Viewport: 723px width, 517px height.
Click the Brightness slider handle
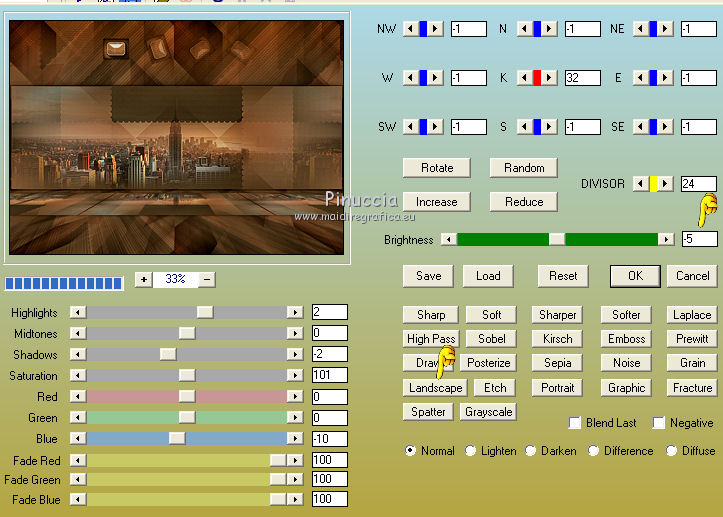(557, 239)
